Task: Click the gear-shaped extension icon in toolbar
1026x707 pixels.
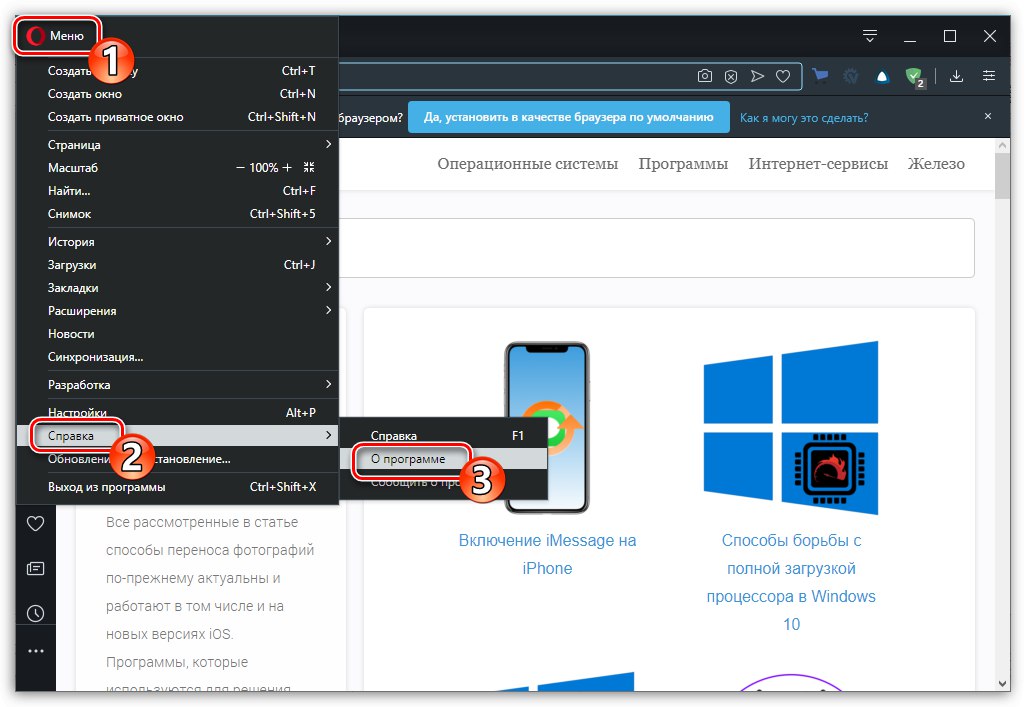Action: pyautogui.click(x=851, y=77)
